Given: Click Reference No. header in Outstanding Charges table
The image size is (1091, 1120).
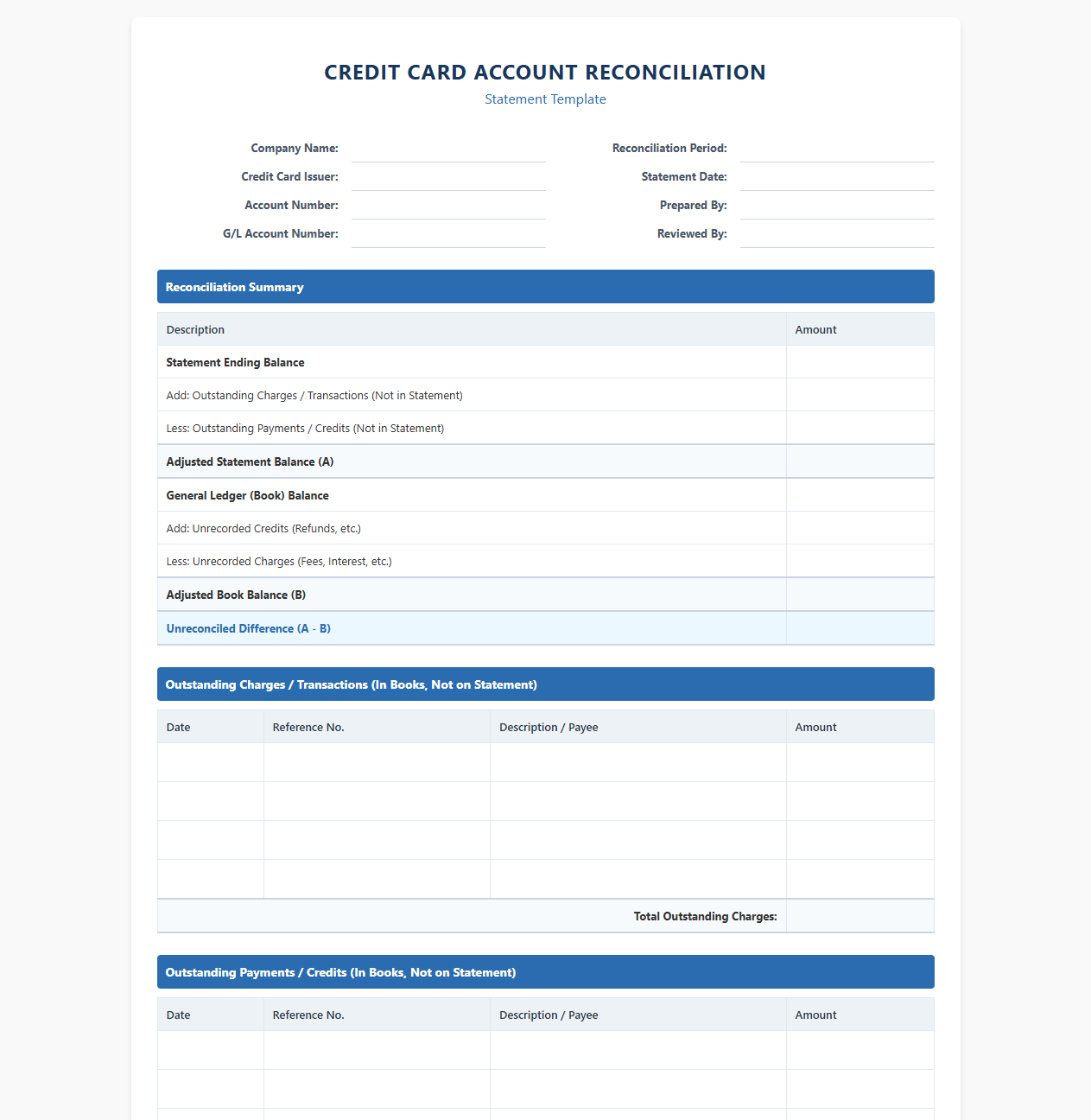Looking at the screenshot, I should point(377,727).
